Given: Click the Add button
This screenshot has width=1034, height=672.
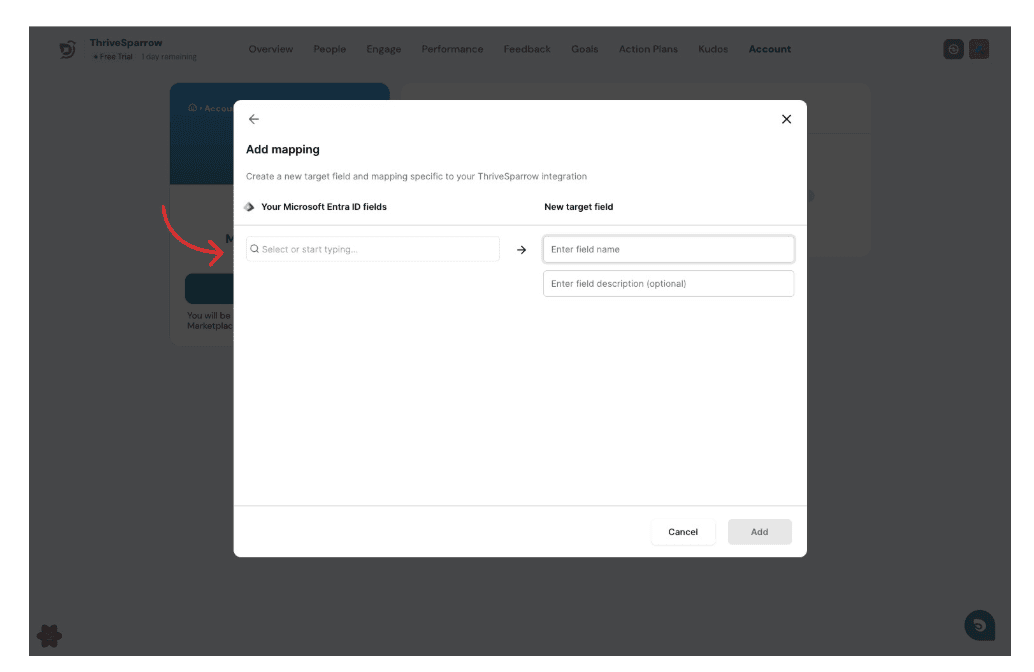Looking at the screenshot, I should click(x=759, y=532).
